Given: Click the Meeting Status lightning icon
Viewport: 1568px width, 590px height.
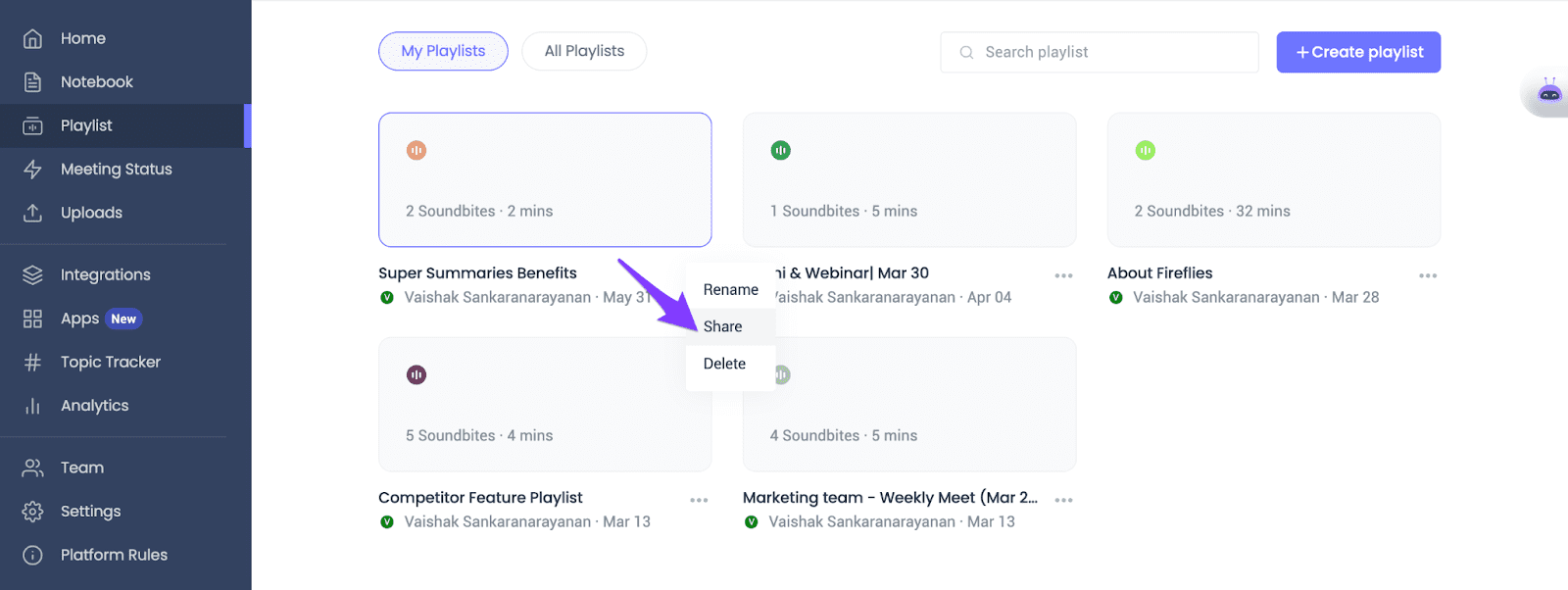Looking at the screenshot, I should tap(32, 170).
